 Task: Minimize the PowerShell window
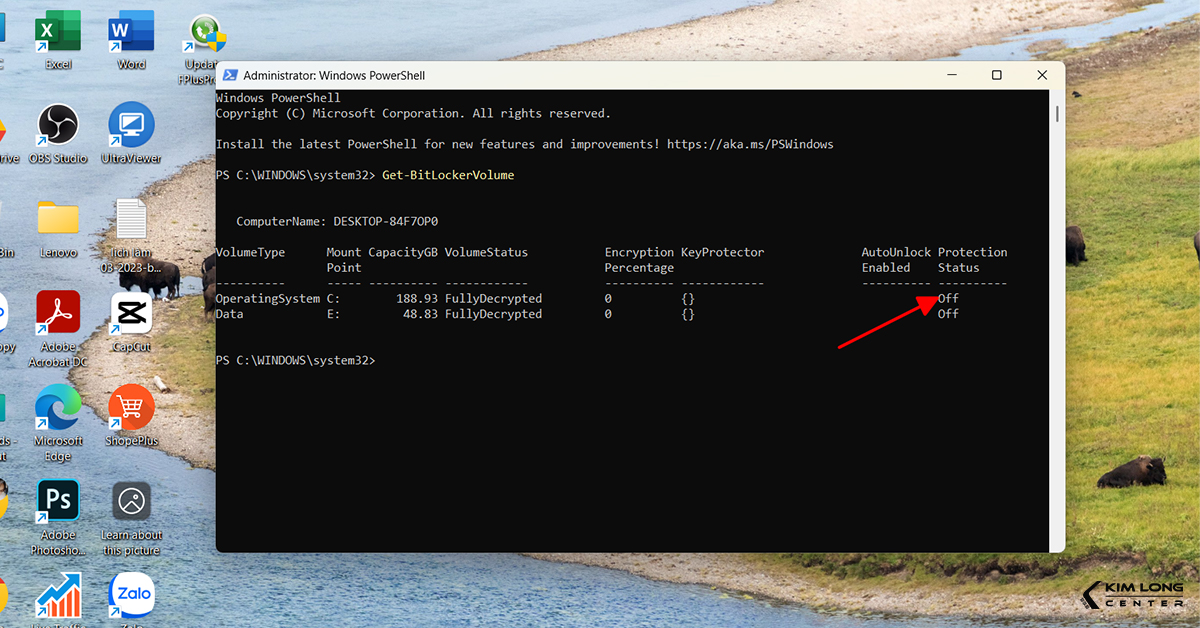tap(950, 75)
